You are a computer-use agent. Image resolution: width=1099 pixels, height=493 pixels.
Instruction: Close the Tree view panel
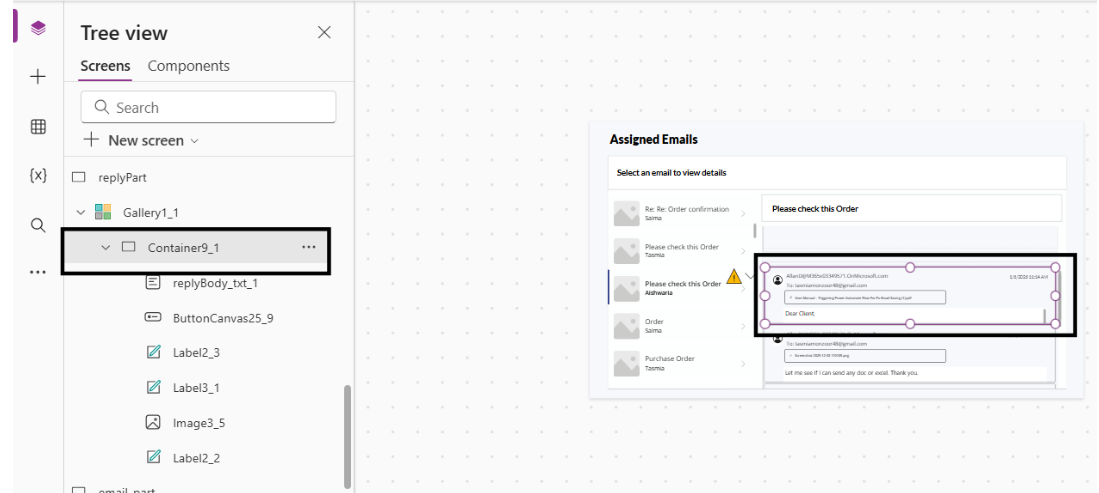324,32
